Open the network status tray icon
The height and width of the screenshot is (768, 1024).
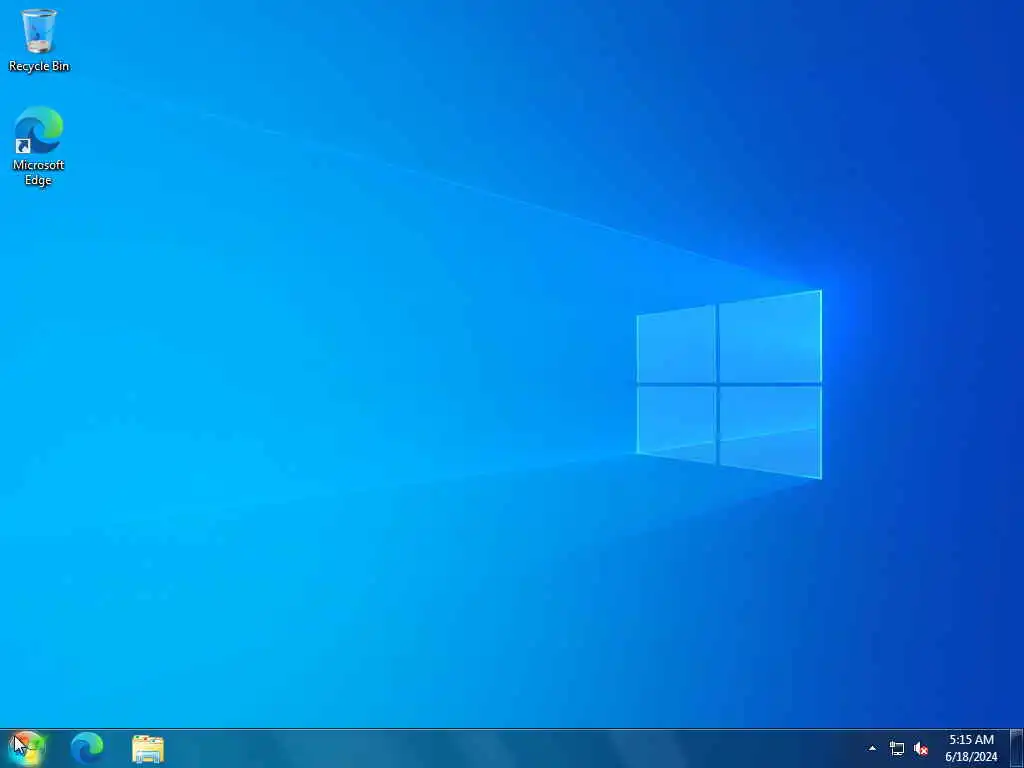pos(897,748)
